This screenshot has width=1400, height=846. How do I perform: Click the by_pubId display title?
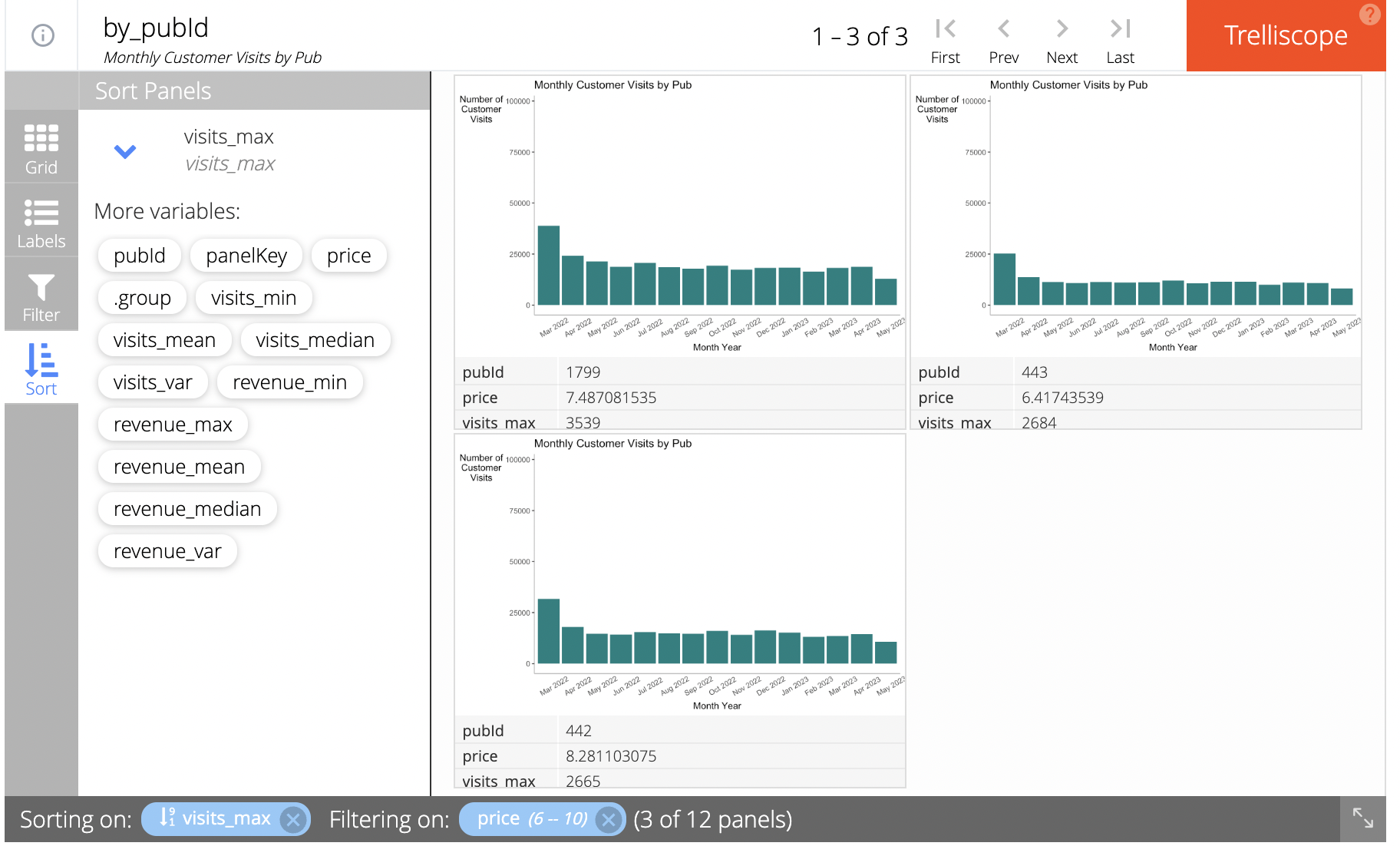coord(156,28)
